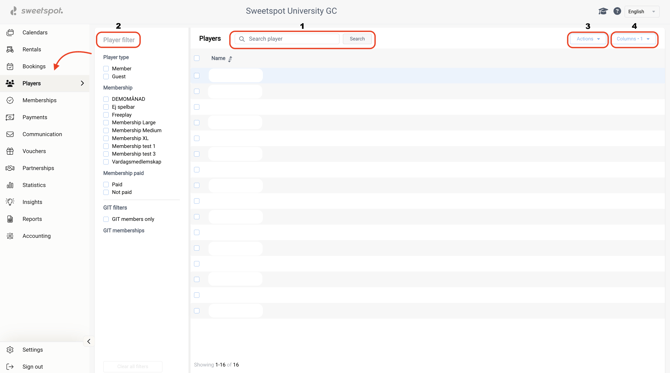Collapse the sidebar with the left chevron
Image resolution: width=670 pixels, height=373 pixels.
[88, 341]
